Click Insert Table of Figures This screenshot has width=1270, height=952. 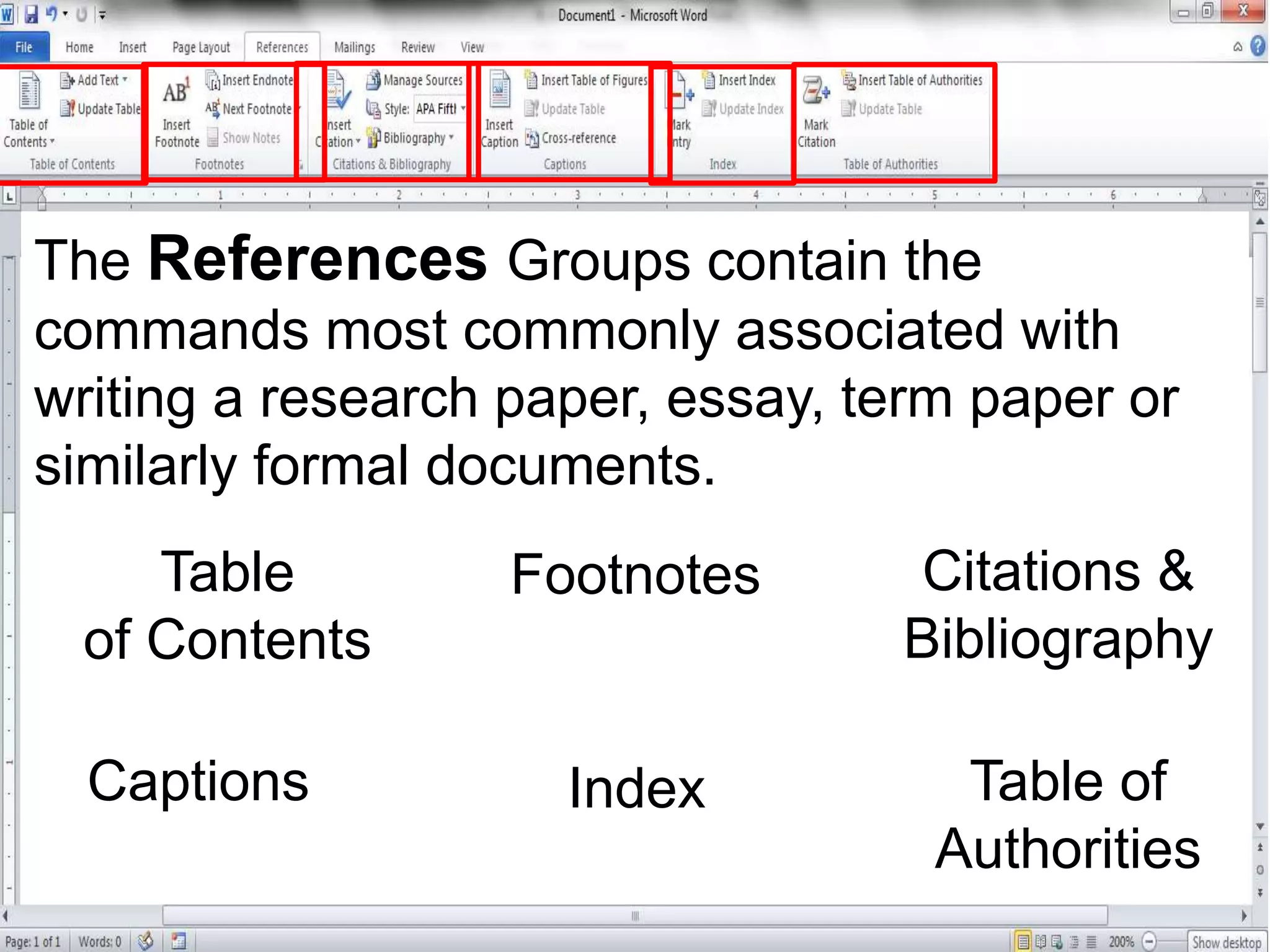586,81
